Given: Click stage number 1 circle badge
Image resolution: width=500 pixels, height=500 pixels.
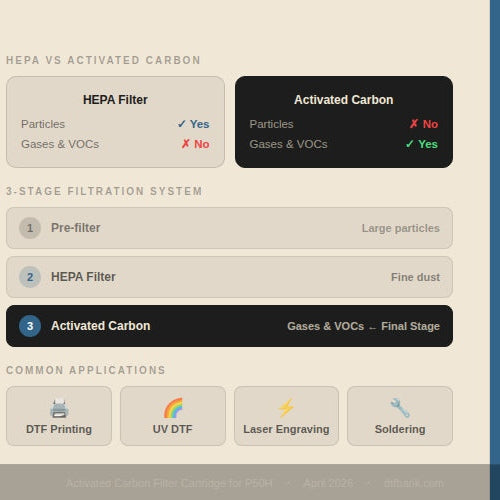Looking at the screenshot, I should pyautogui.click(x=30, y=228).
